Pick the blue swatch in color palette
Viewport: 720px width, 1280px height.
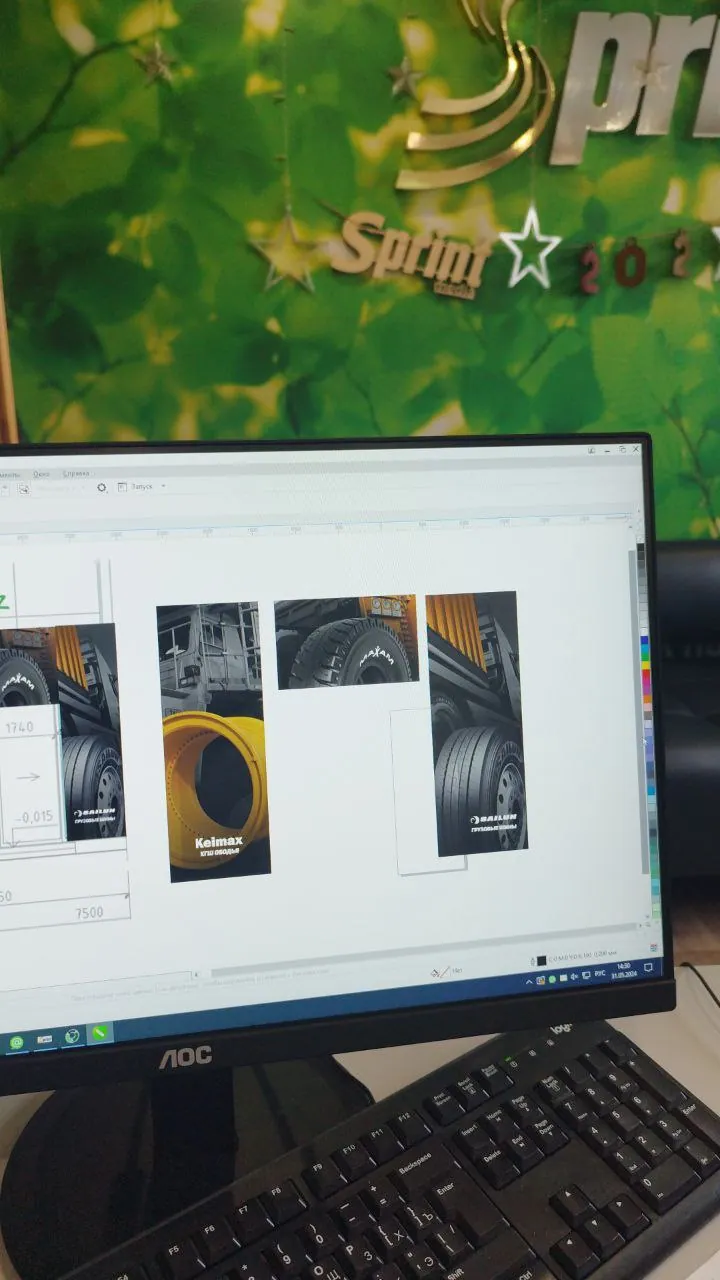pyautogui.click(x=644, y=640)
